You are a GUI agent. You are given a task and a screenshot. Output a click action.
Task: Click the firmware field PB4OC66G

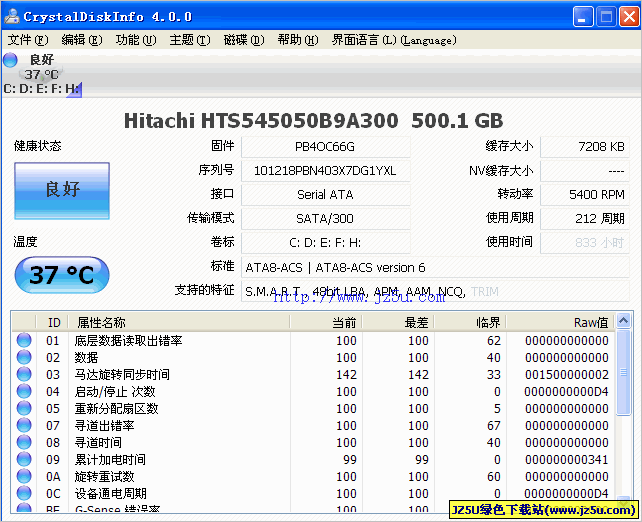326,147
